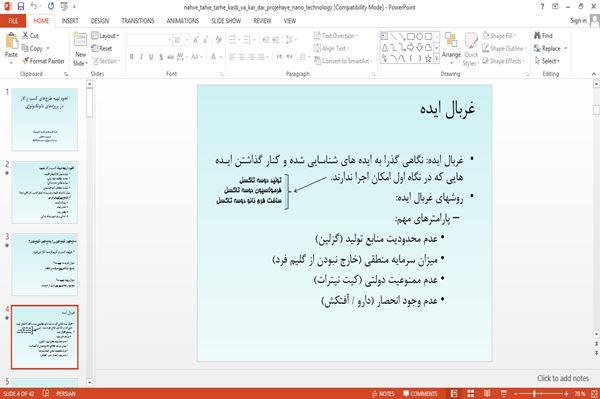Toggle Strikethrough formatting
Image resolution: width=600 pixels, height=399 pixels.
coord(170,57)
